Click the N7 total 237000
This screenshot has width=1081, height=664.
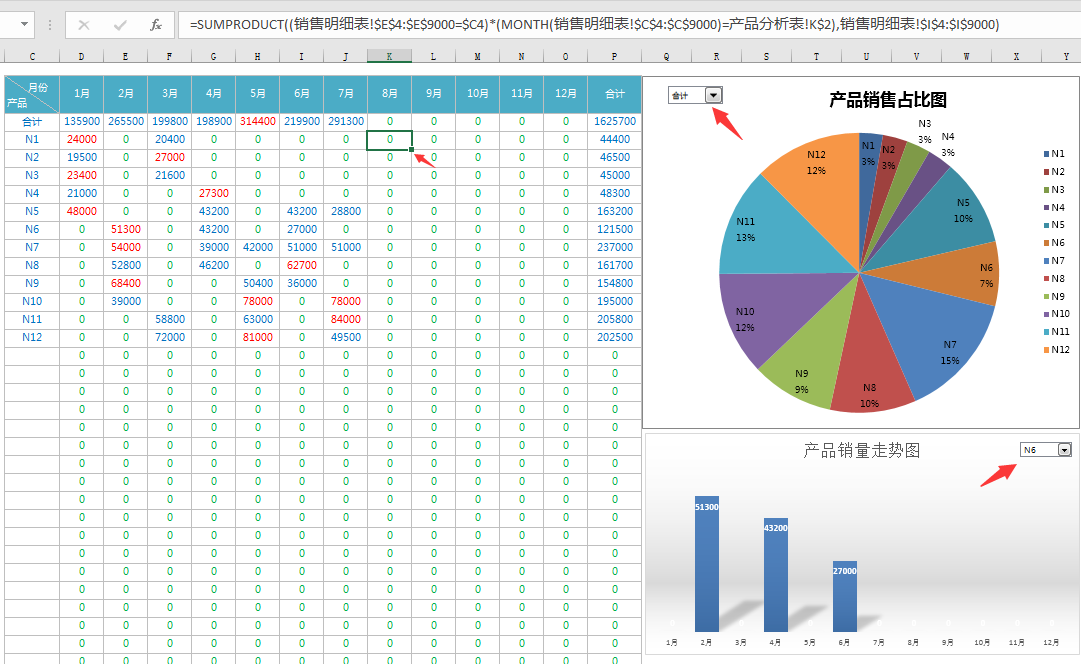tap(614, 248)
